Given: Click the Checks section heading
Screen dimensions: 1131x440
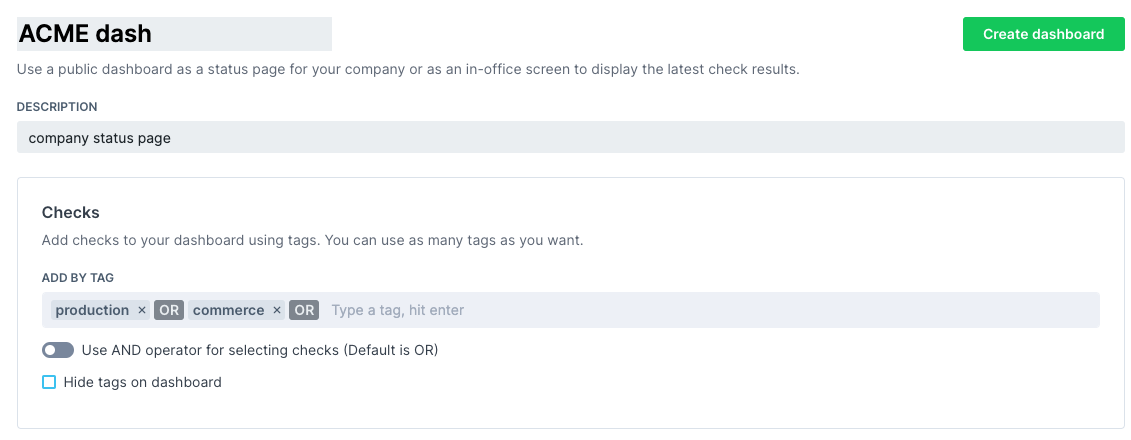Looking at the screenshot, I should click(x=70, y=212).
